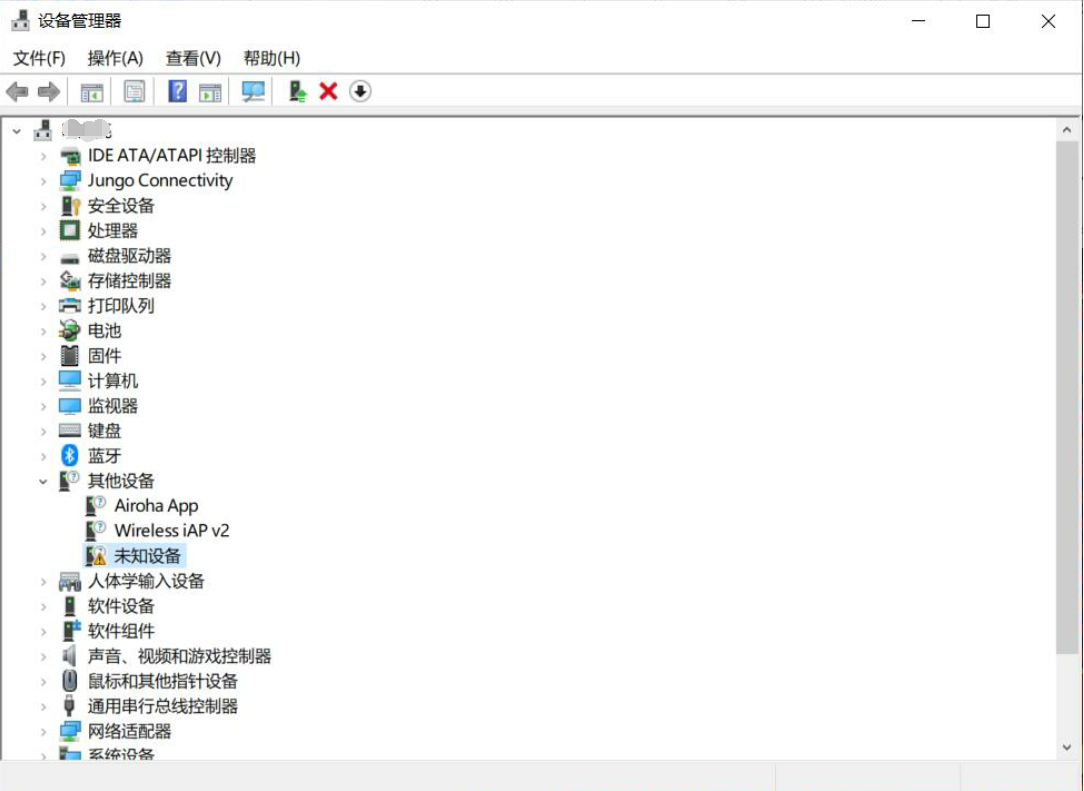
Task: Click the blue Help question-mark icon
Action: click(178, 91)
